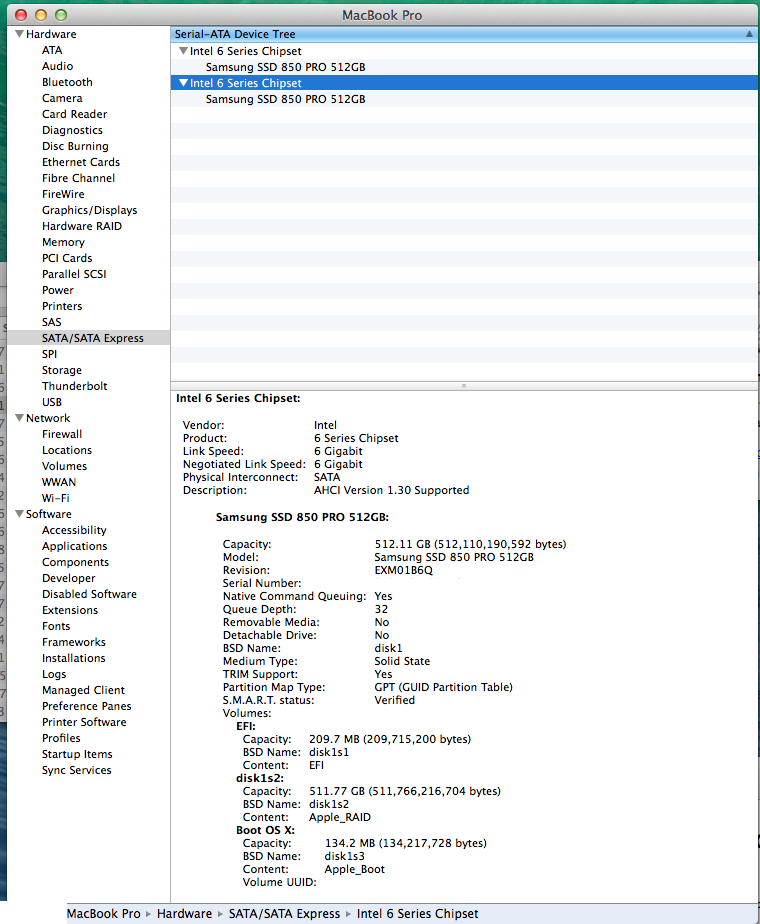760x924 pixels.
Task: Select USB hardware entry
Action: 52,401
